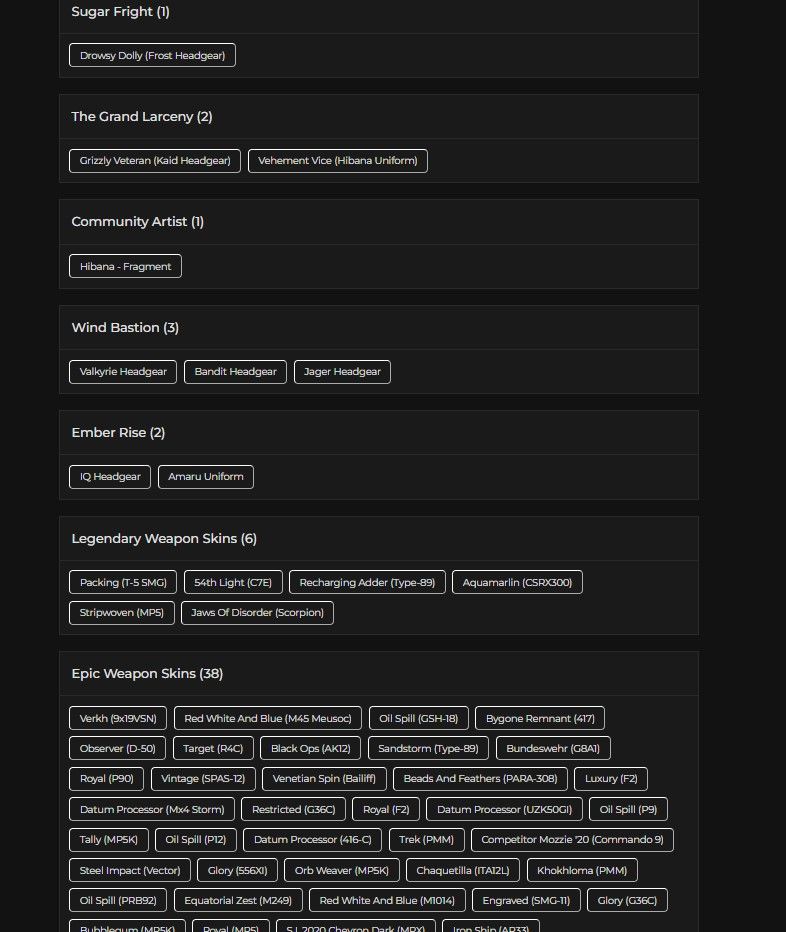Screen dimensions: 786x932
Task: Select the Jaws Of Disorder (Scorpion) tag
Action: point(257,613)
